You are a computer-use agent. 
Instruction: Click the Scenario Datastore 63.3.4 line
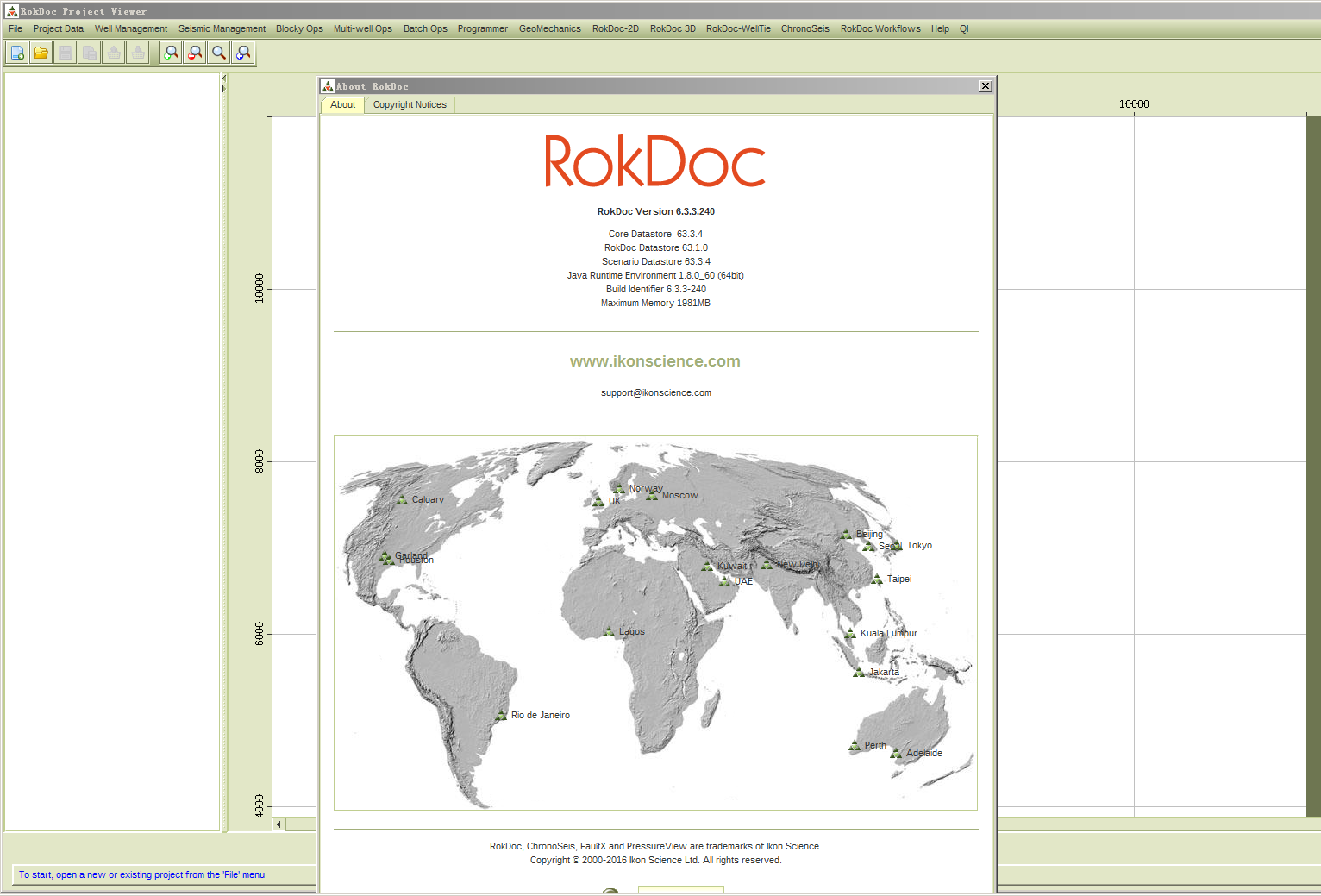[656, 261]
